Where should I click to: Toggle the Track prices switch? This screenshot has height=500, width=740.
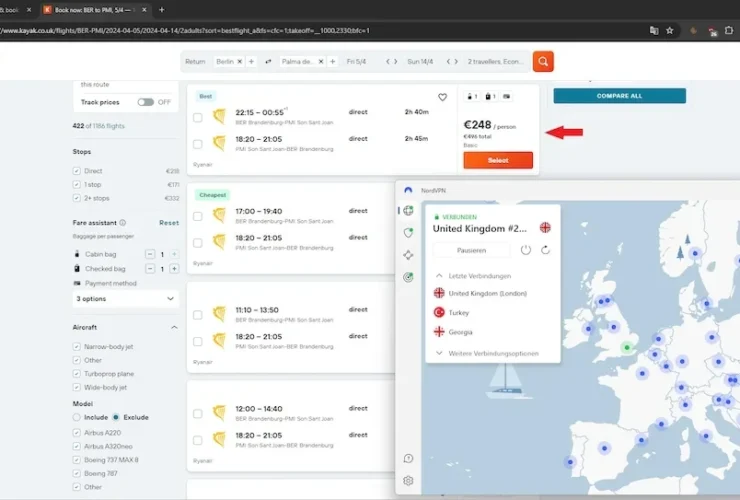(146, 102)
